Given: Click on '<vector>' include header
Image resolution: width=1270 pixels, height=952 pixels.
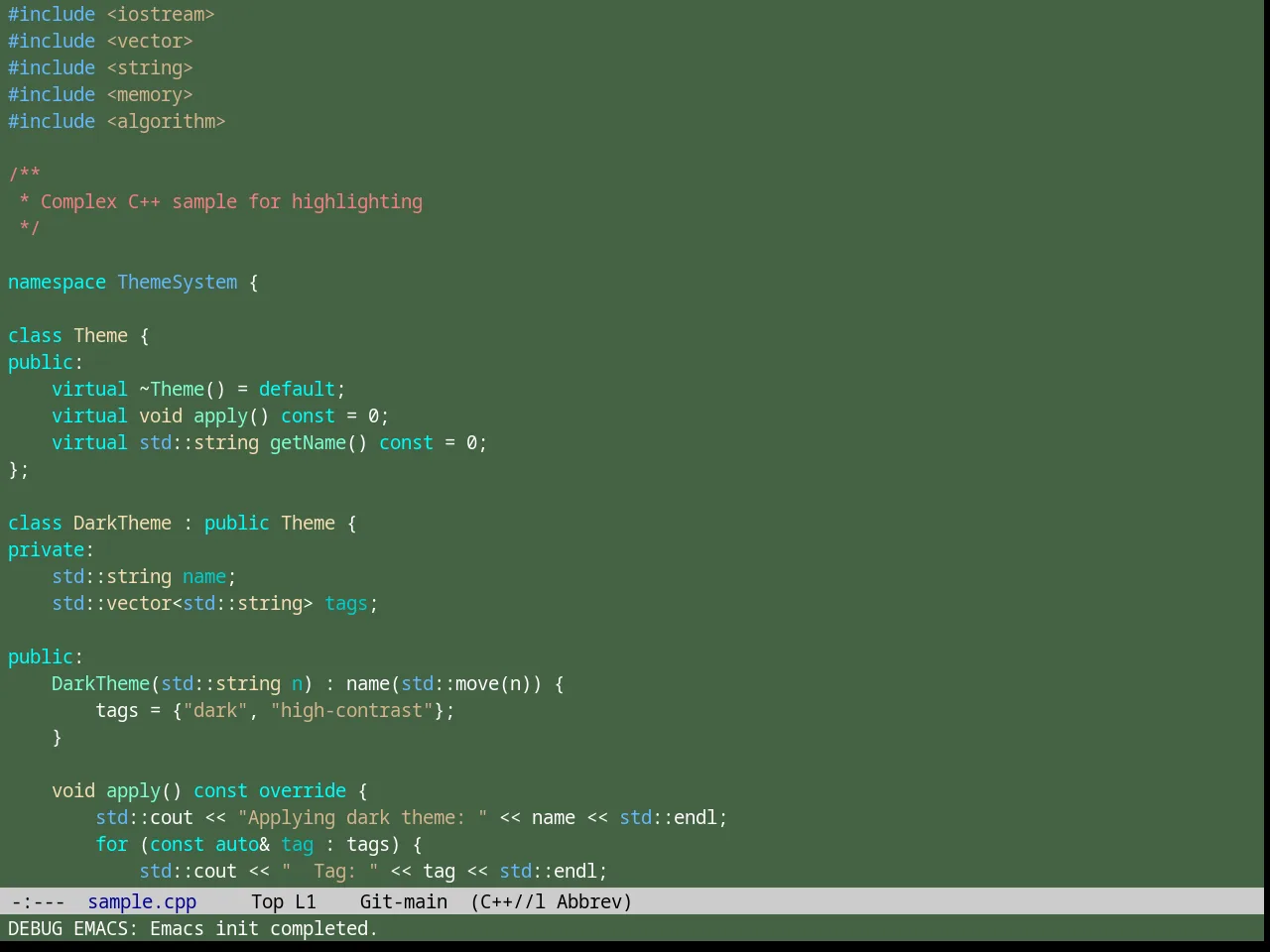Looking at the screenshot, I should tap(150, 41).
